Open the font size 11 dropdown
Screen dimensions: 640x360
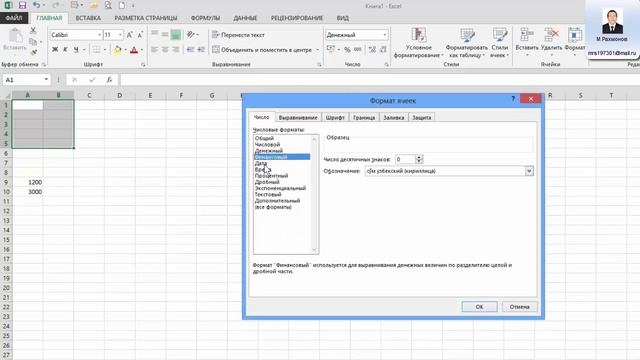[120, 35]
